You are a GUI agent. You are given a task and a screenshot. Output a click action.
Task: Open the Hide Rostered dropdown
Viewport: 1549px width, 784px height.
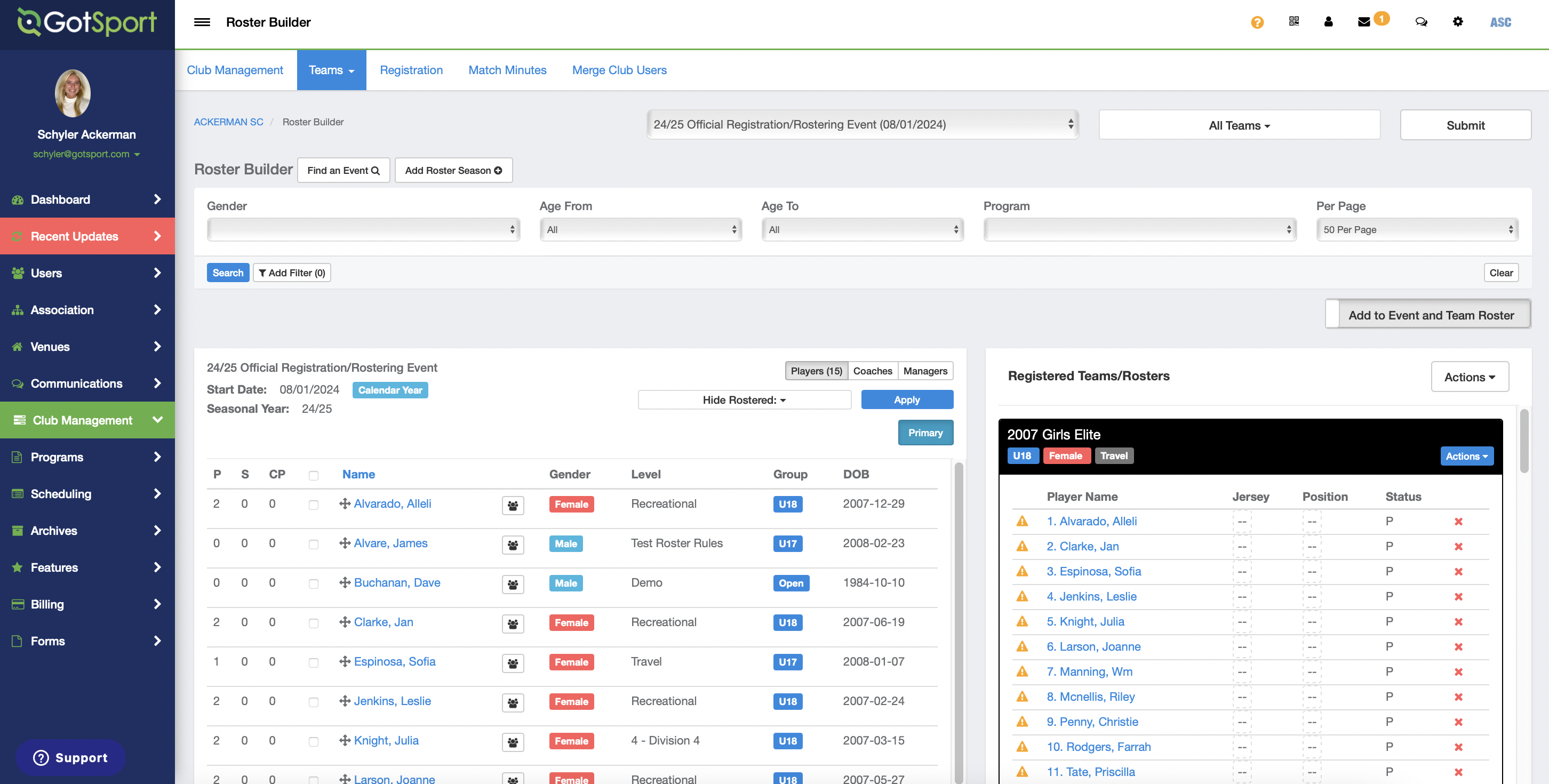point(745,400)
